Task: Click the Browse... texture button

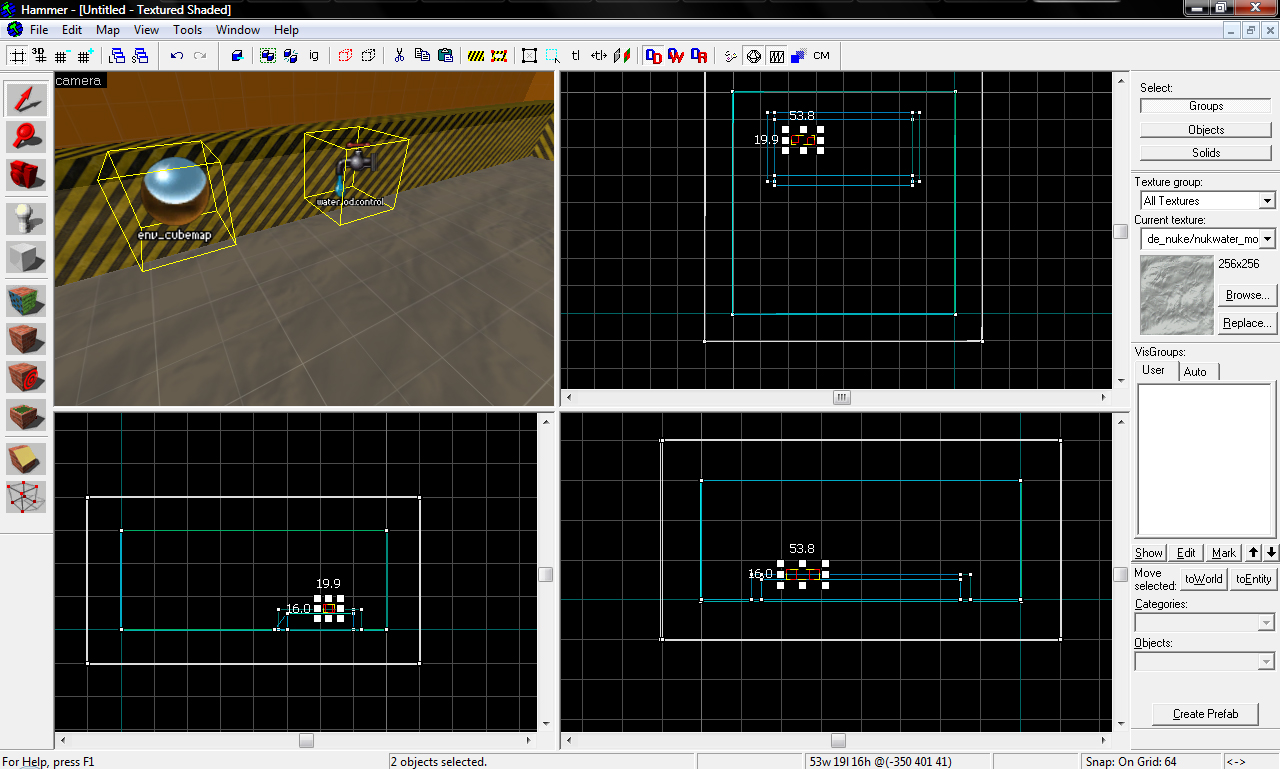Action: coord(1247,295)
